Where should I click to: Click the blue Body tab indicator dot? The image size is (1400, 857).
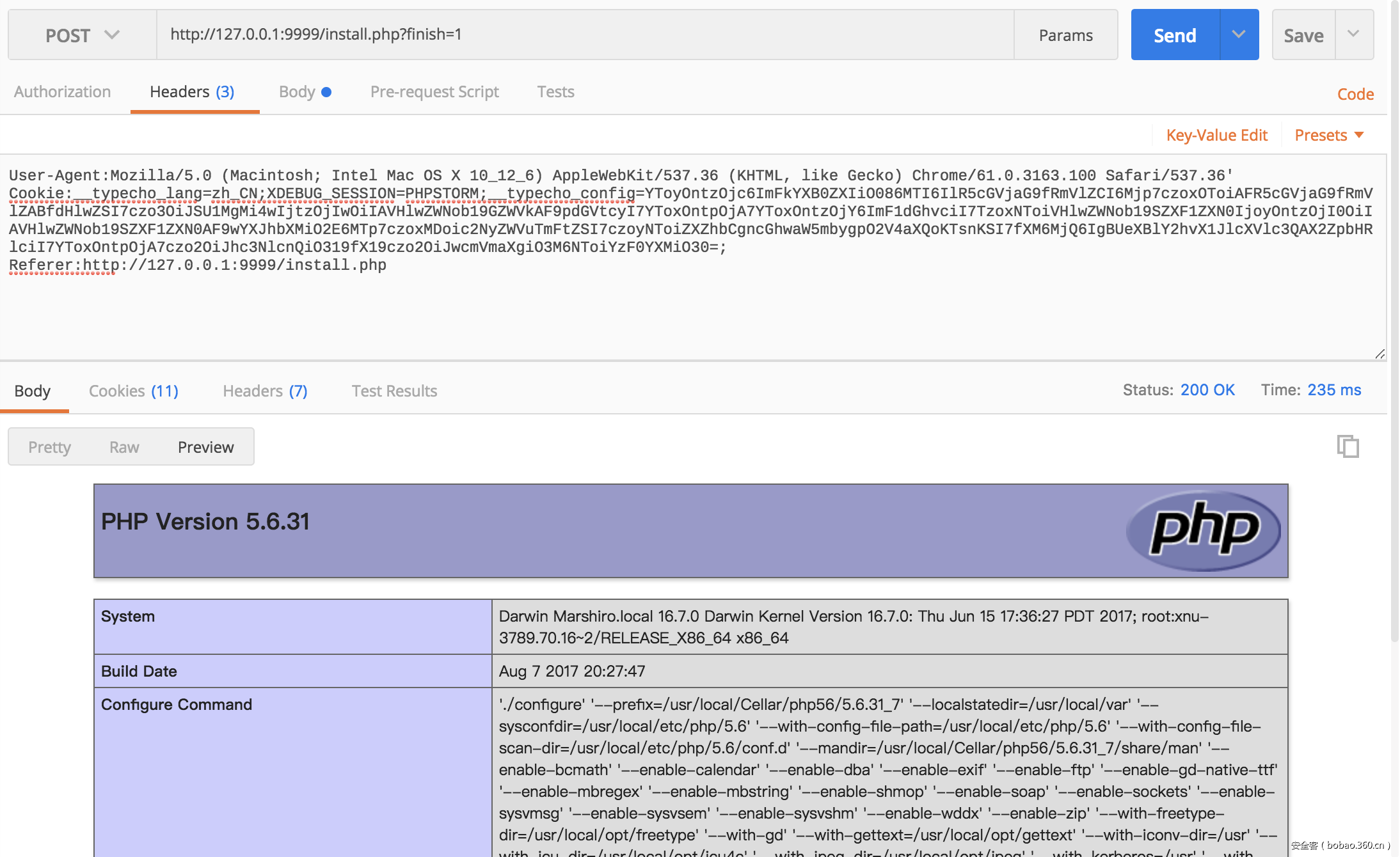coord(326,92)
